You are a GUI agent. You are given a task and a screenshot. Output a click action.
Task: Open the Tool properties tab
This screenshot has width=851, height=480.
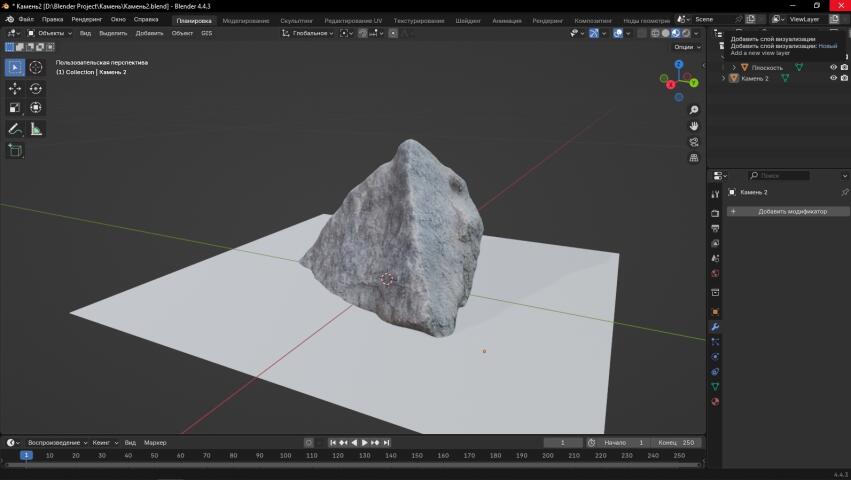(x=715, y=194)
